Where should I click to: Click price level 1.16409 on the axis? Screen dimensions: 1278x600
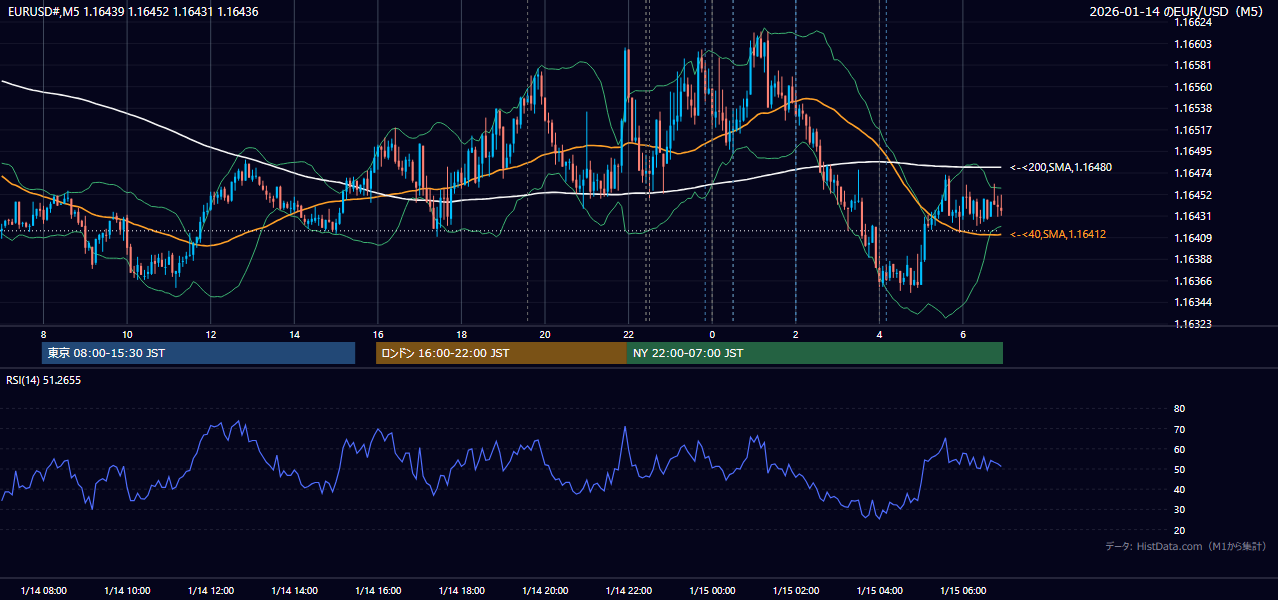point(1192,238)
